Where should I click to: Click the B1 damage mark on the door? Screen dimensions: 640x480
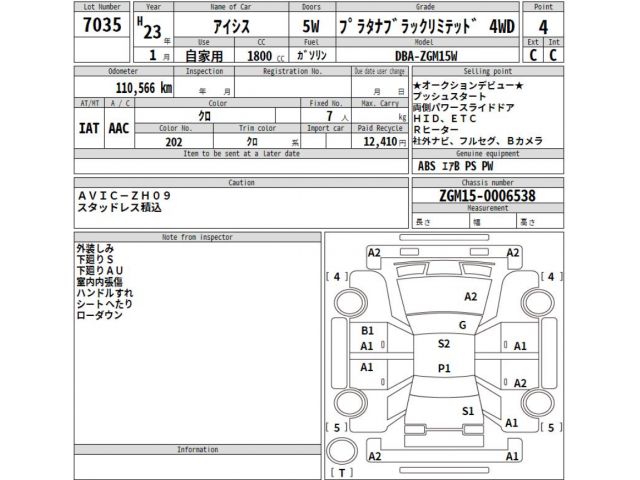coord(367,329)
